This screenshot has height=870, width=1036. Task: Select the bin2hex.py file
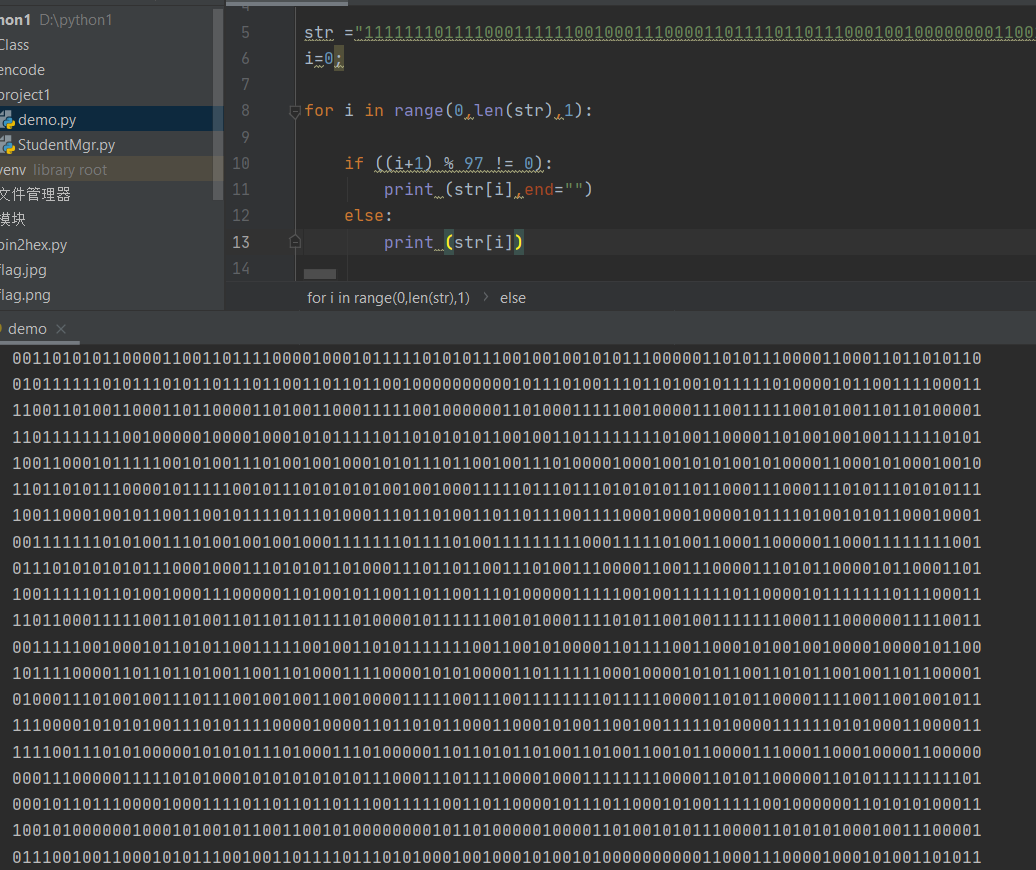tap(34, 245)
